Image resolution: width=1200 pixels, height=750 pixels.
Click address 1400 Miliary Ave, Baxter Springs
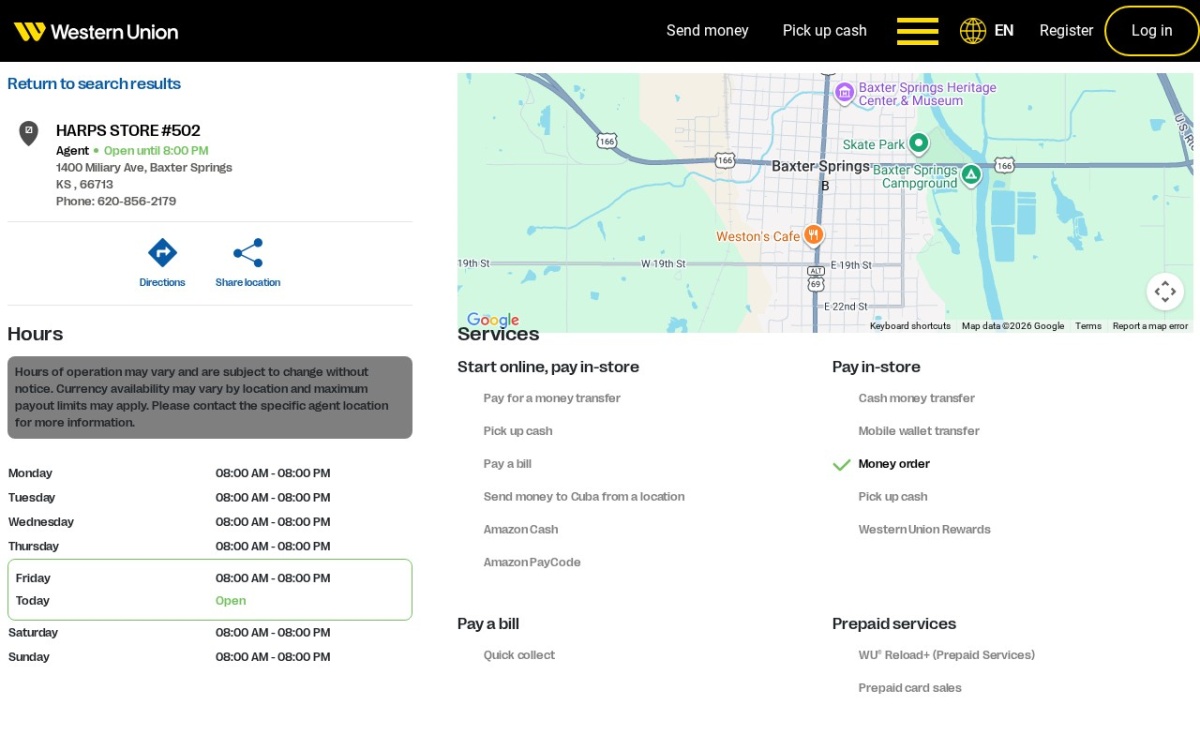click(x=144, y=168)
